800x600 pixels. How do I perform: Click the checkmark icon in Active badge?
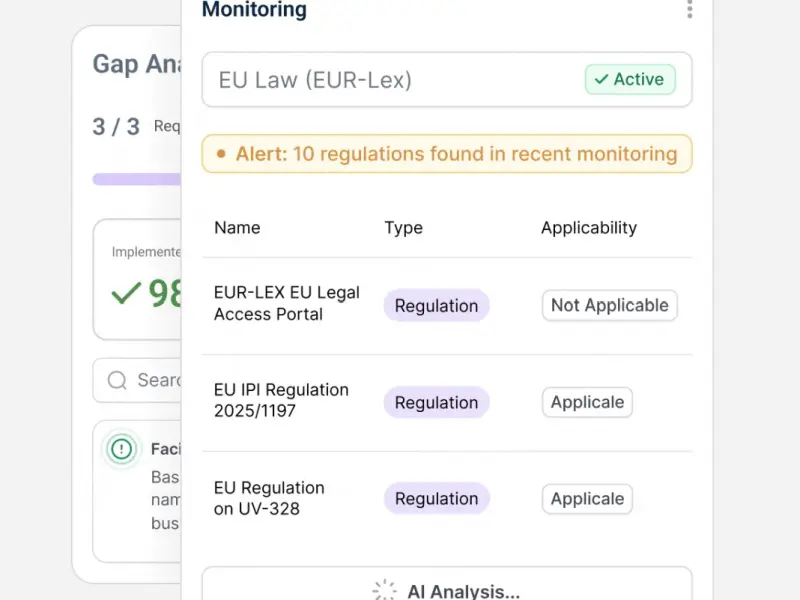602,79
